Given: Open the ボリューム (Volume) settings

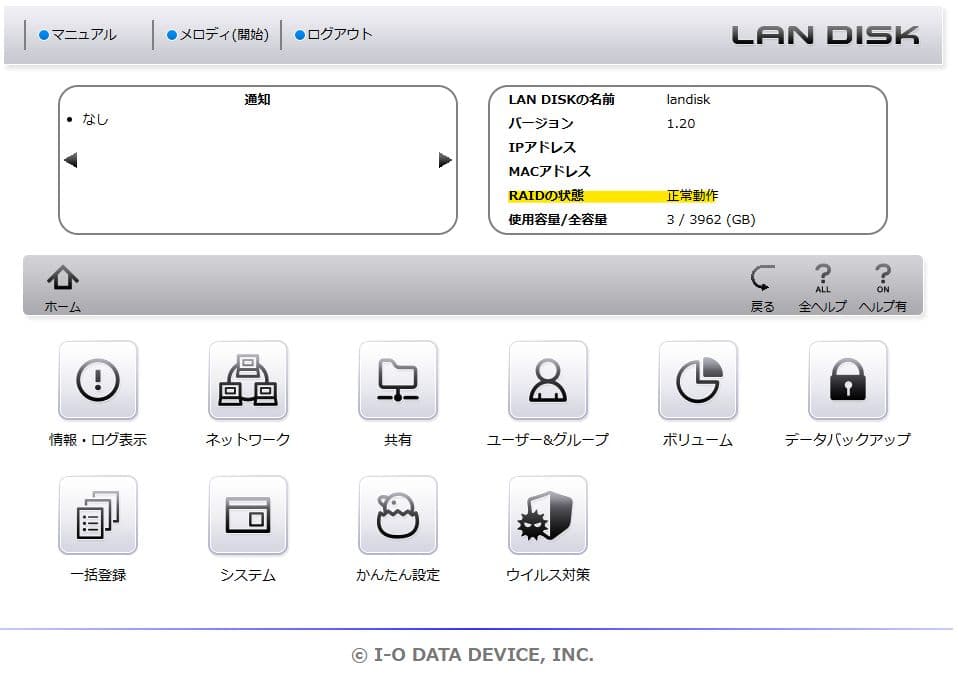Looking at the screenshot, I should pyautogui.click(x=697, y=381).
